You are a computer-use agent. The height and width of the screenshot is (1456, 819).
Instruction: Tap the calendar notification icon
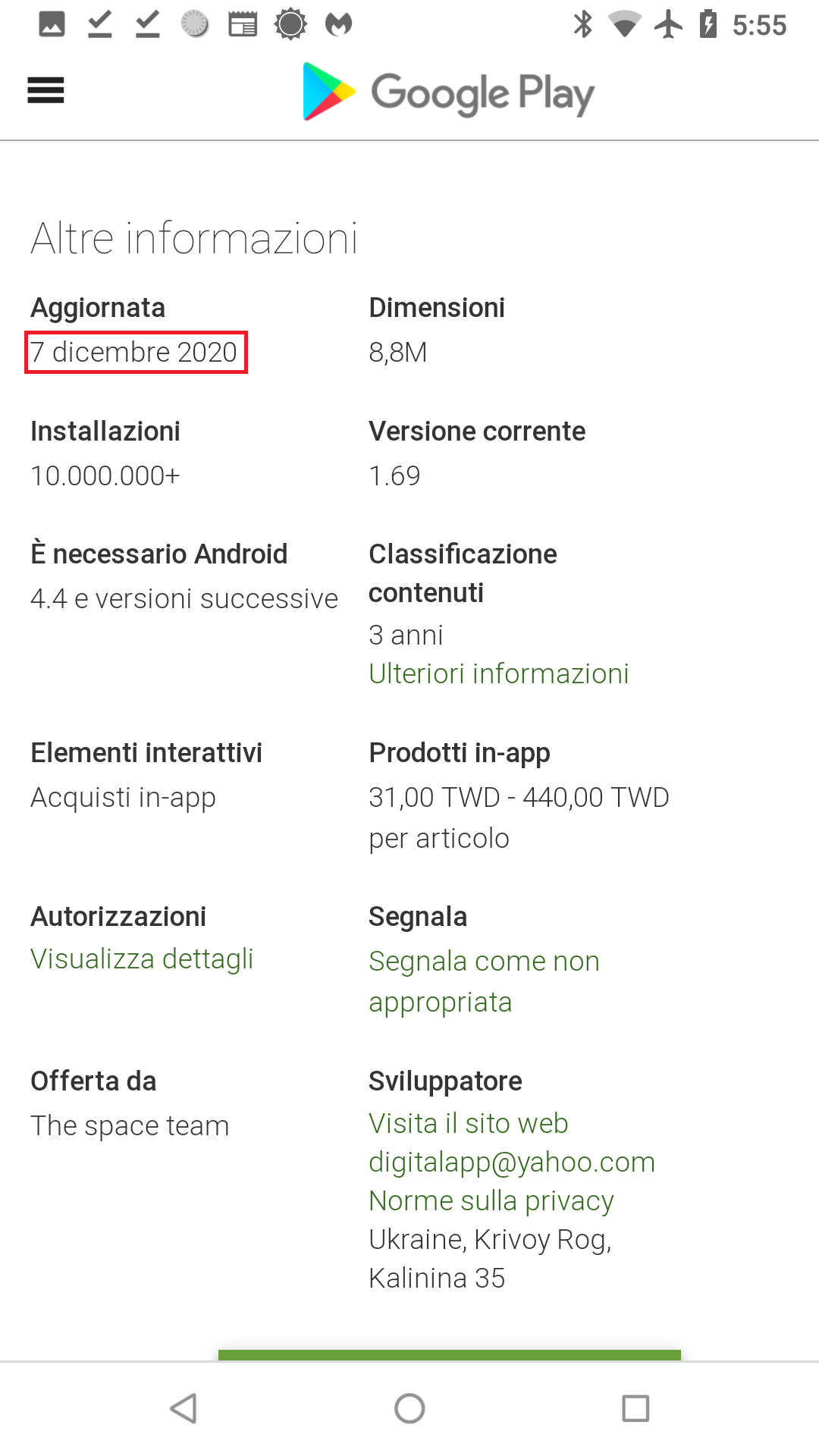243,24
